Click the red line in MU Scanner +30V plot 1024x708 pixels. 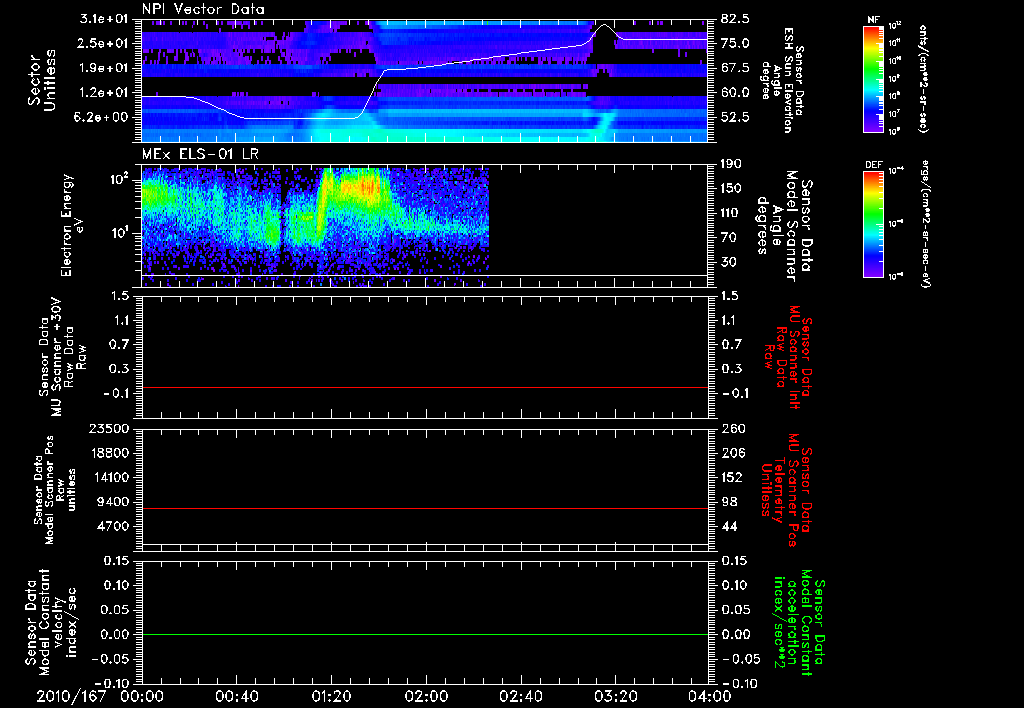425,387
